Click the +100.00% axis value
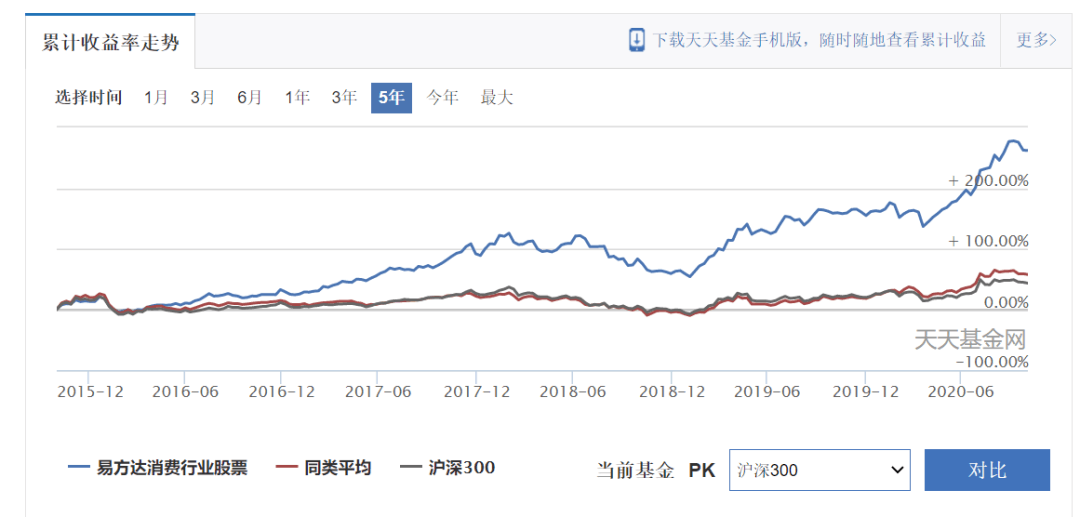The height and width of the screenshot is (517, 1080). click(988, 242)
